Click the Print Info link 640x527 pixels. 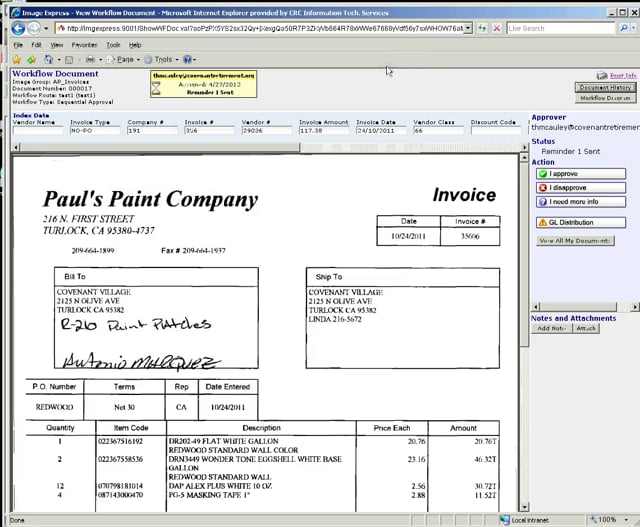pos(623,76)
